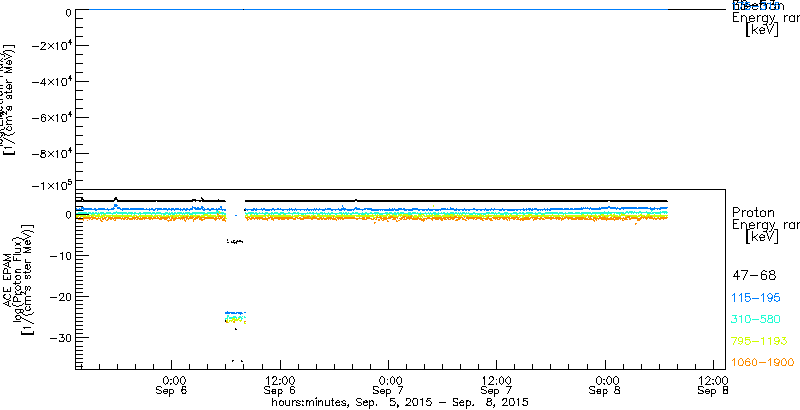Select the -8×10⁴ y-axis tick label
800x410 pixels.
(x=51, y=153)
